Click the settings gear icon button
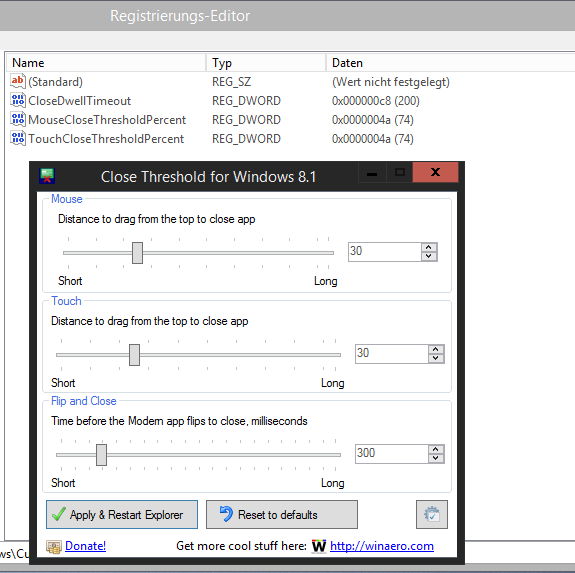This screenshot has width=575, height=573. tap(432, 514)
